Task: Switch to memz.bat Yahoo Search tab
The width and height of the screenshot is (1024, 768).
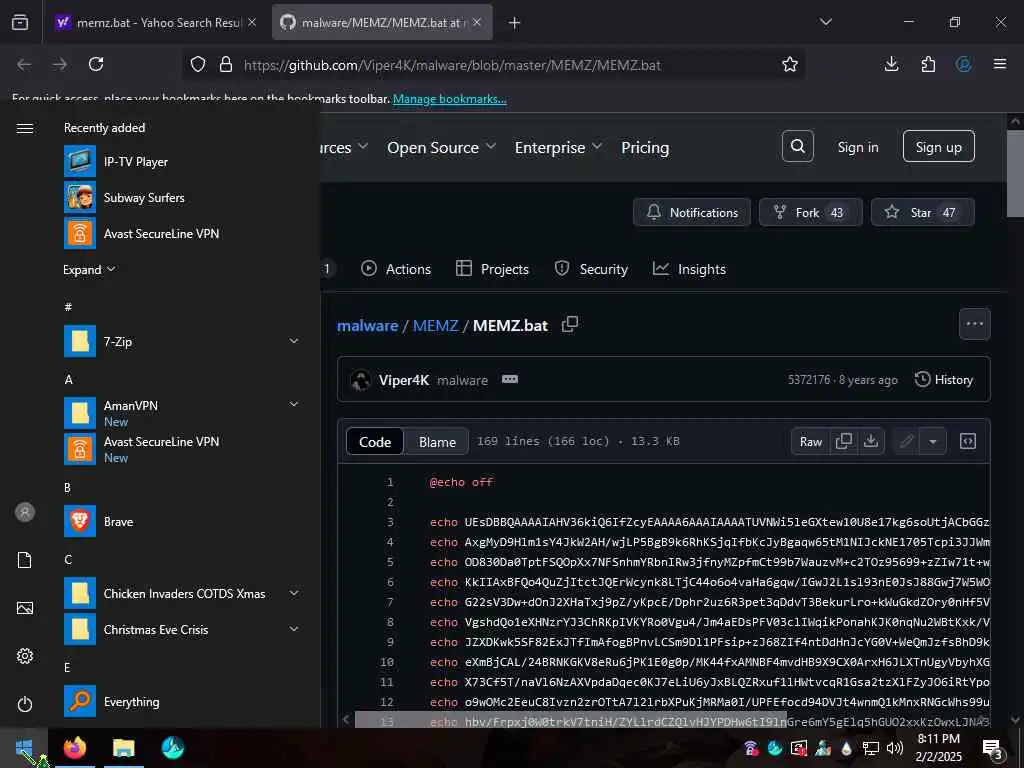Action: tap(155, 22)
